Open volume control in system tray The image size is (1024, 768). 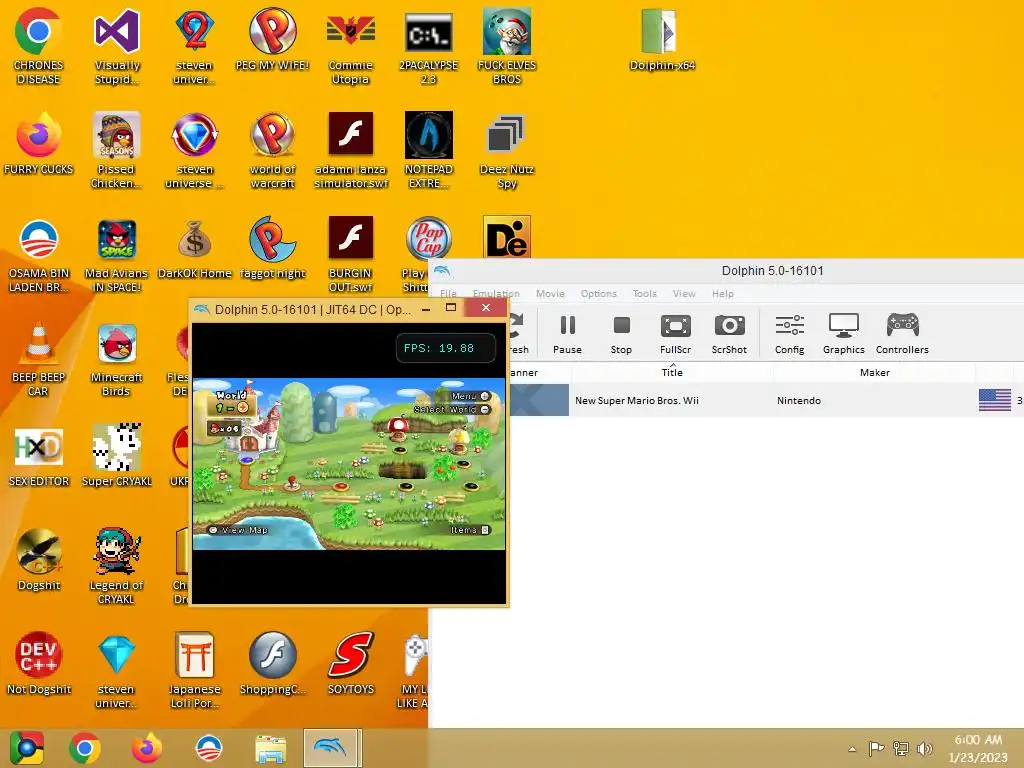tap(924, 748)
